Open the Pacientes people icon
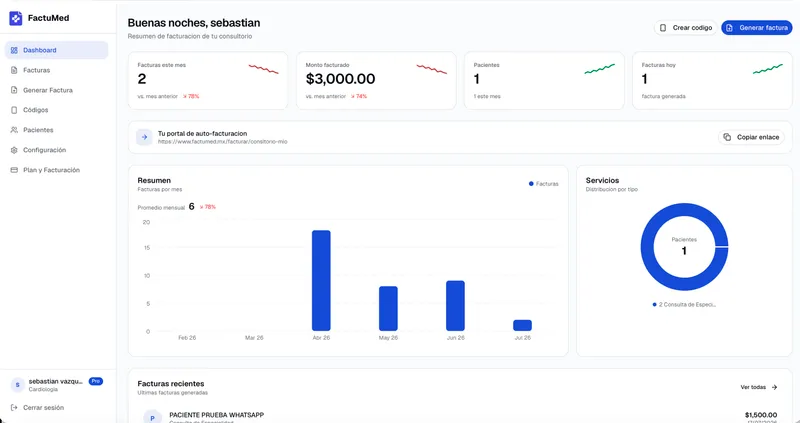 click(x=14, y=130)
